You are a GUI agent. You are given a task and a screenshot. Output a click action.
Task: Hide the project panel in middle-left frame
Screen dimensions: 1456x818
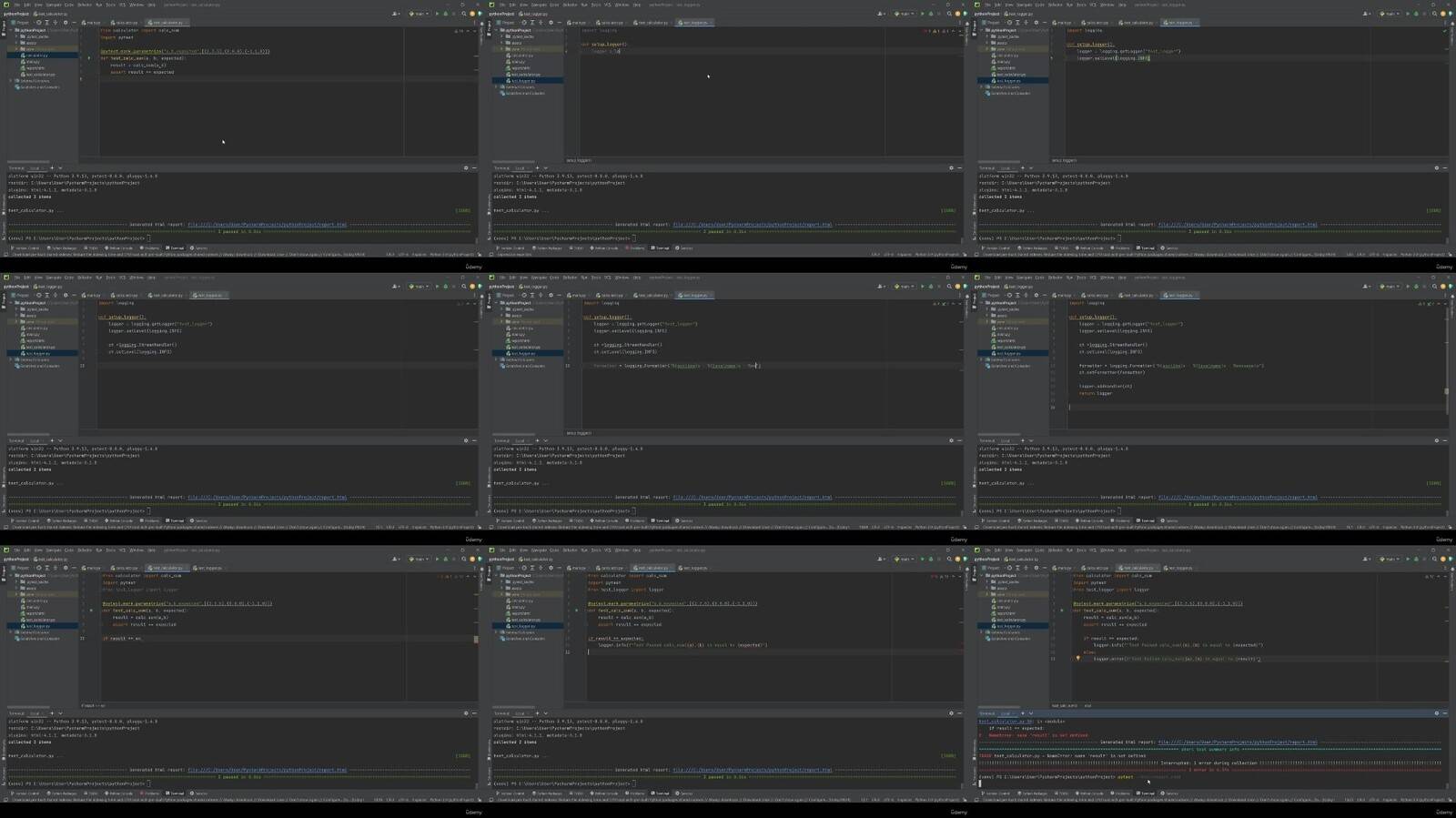coord(74,296)
